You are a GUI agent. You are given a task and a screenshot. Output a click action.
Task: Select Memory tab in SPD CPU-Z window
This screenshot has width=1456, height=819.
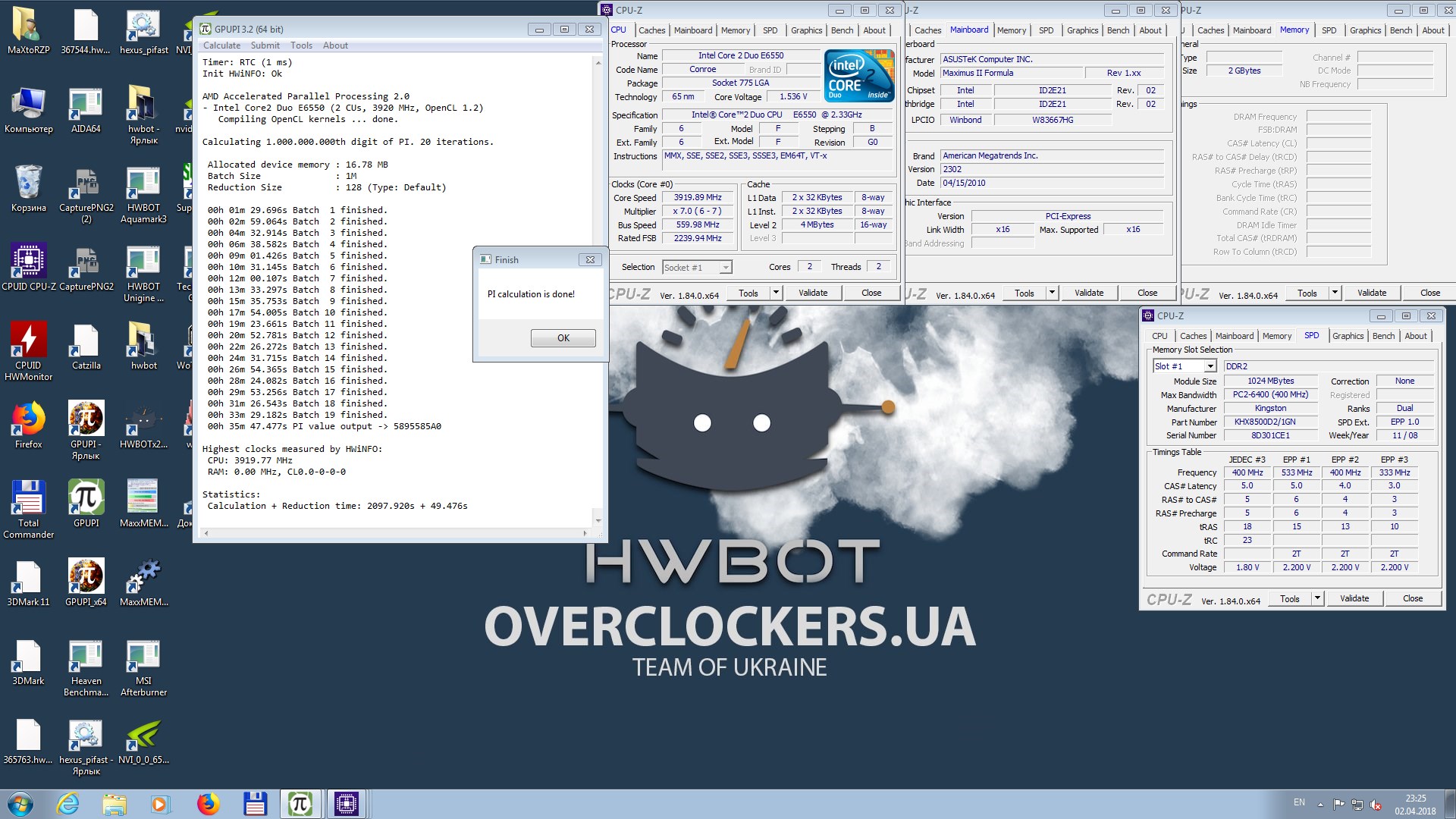[1276, 336]
